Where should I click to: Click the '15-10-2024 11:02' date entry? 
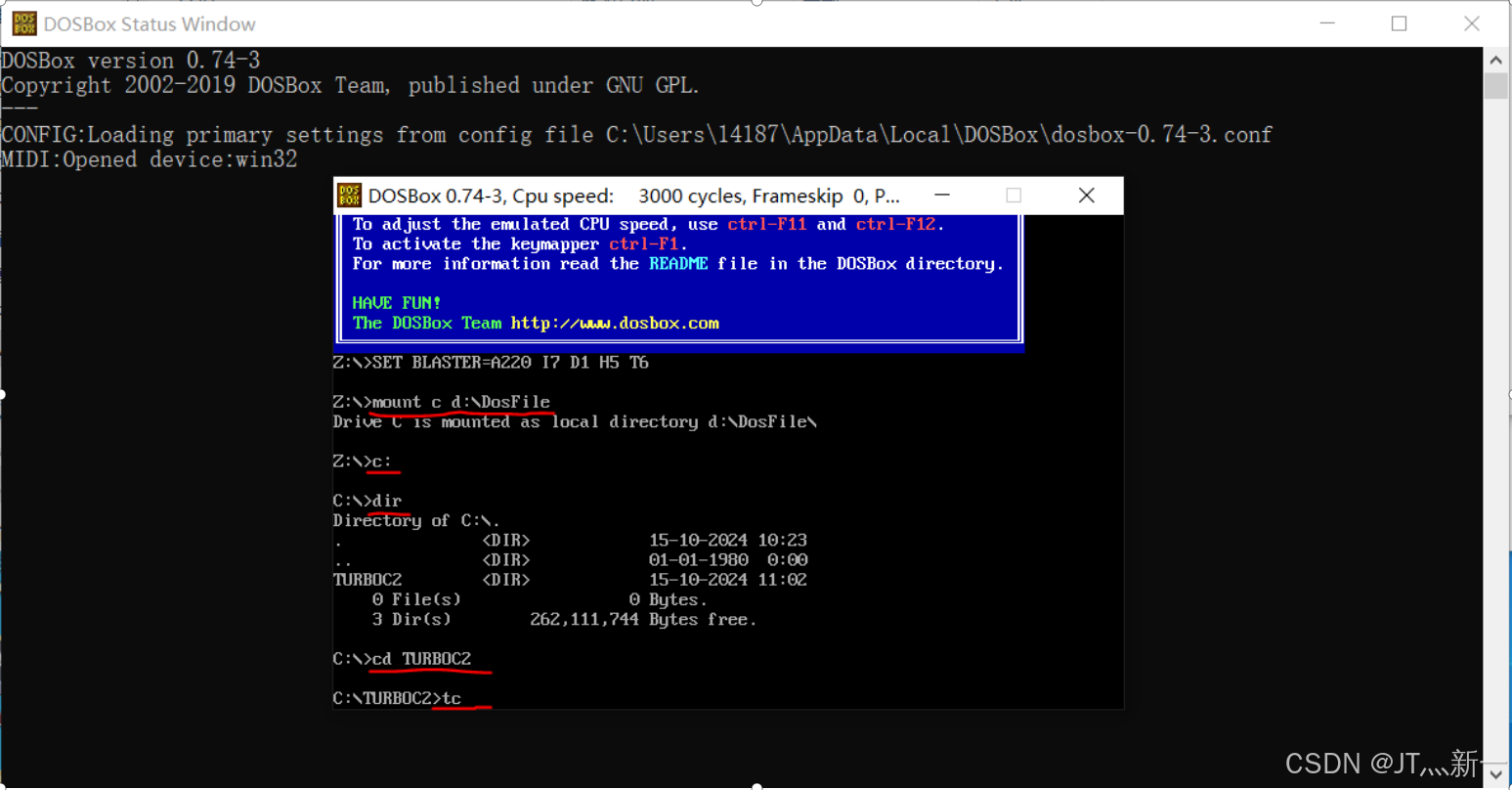728,580
